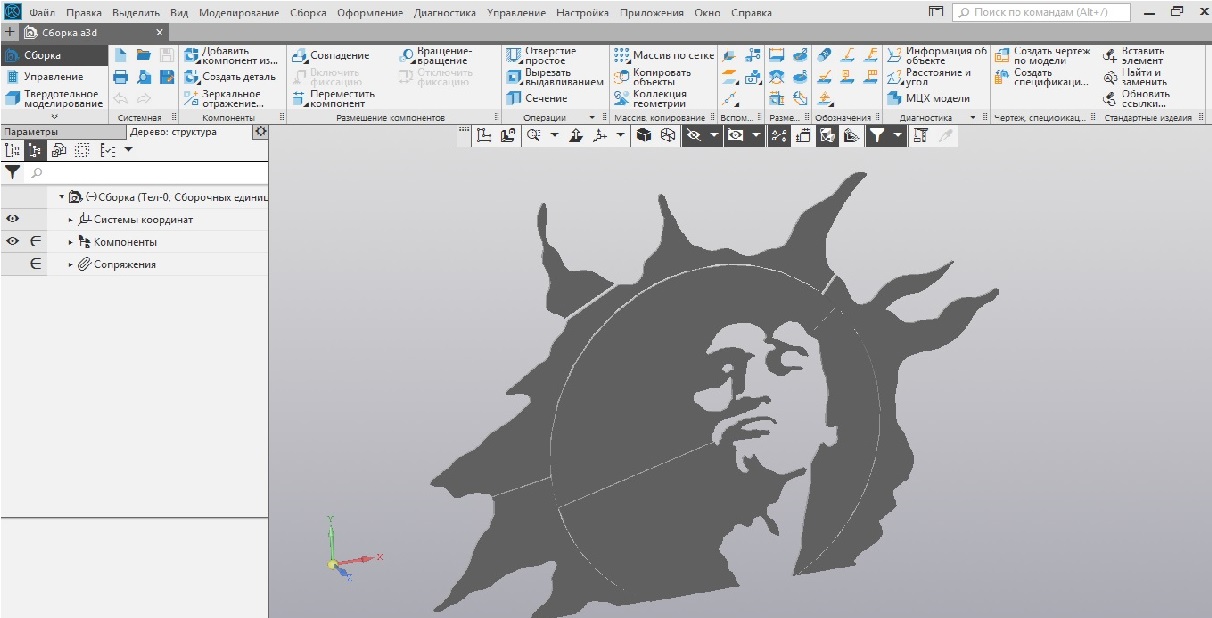The image size is (1212, 618).
Task: Select the Pattern by grid tool
Action: tap(664, 55)
